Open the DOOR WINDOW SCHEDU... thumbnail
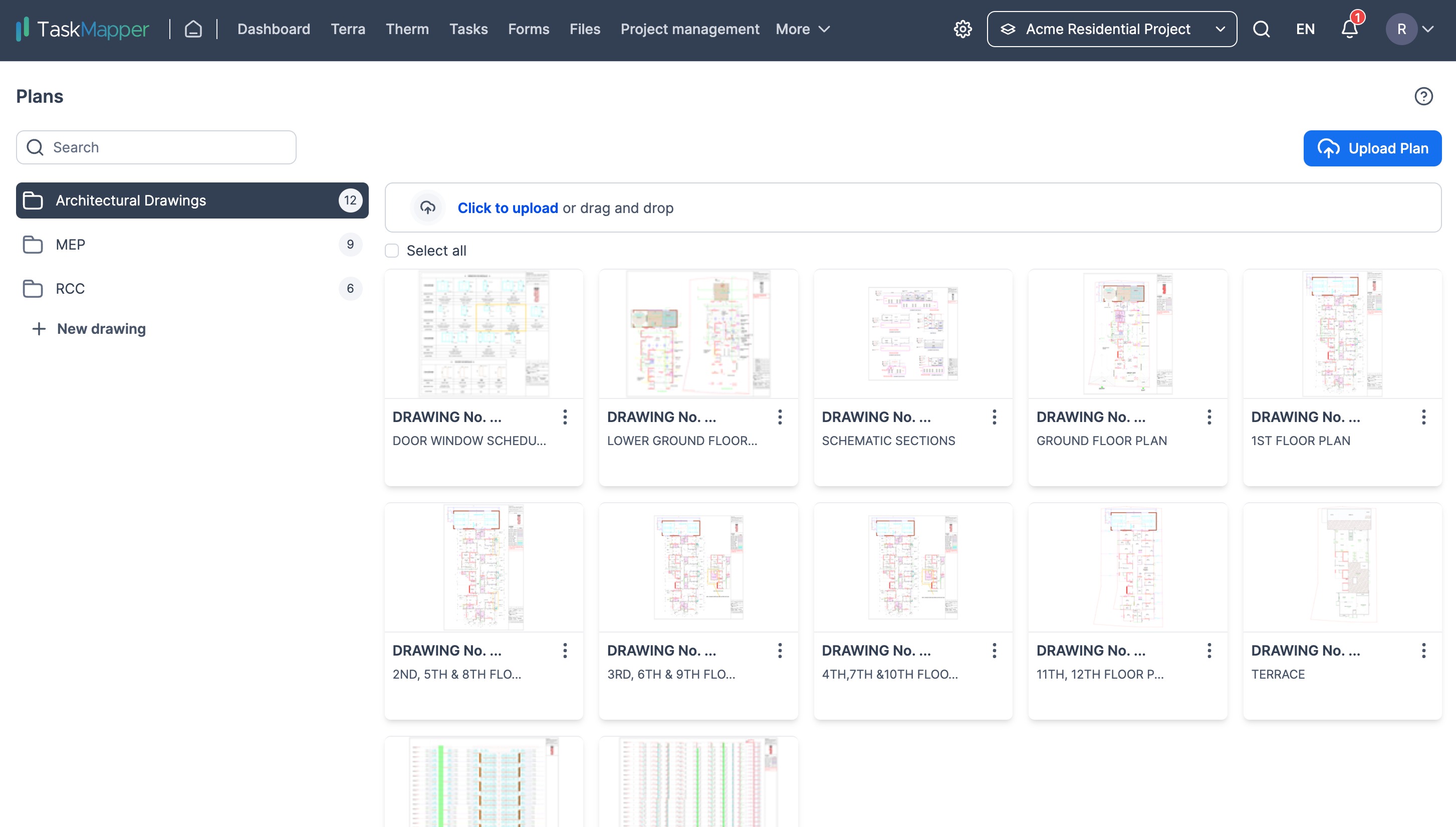 click(x=483, y=334)
